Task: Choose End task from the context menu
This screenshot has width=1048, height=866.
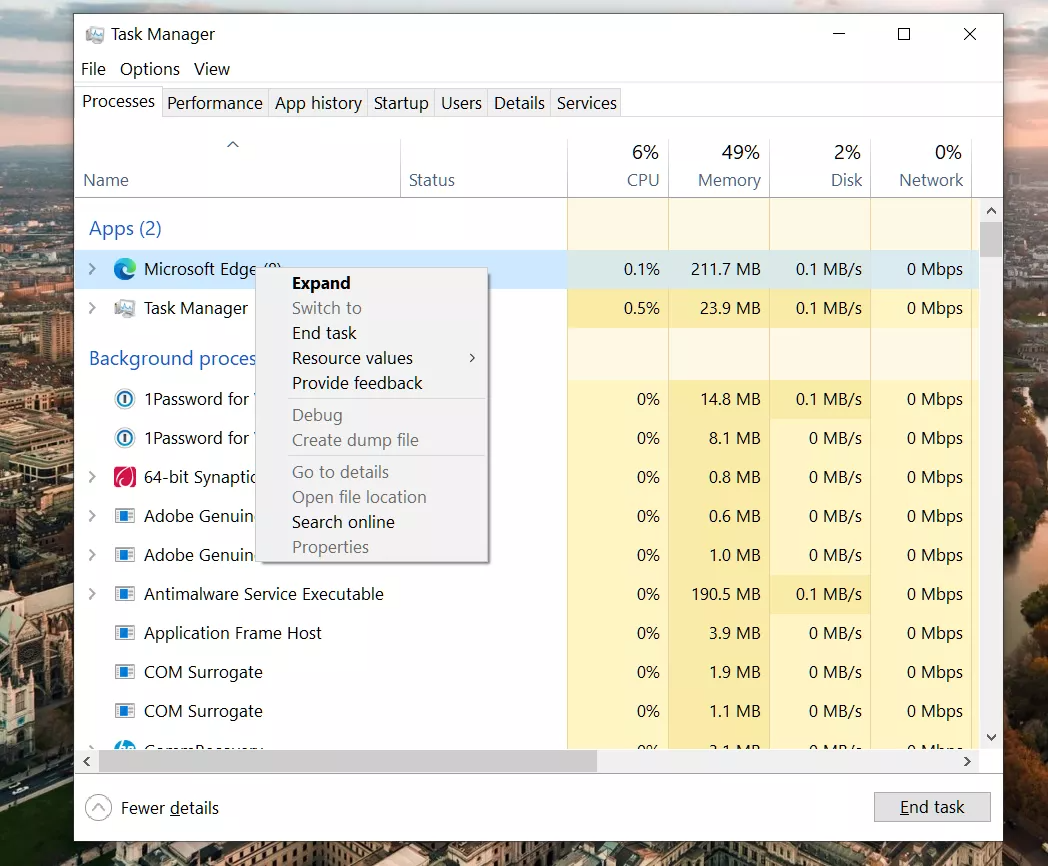Action: [324, 333]
